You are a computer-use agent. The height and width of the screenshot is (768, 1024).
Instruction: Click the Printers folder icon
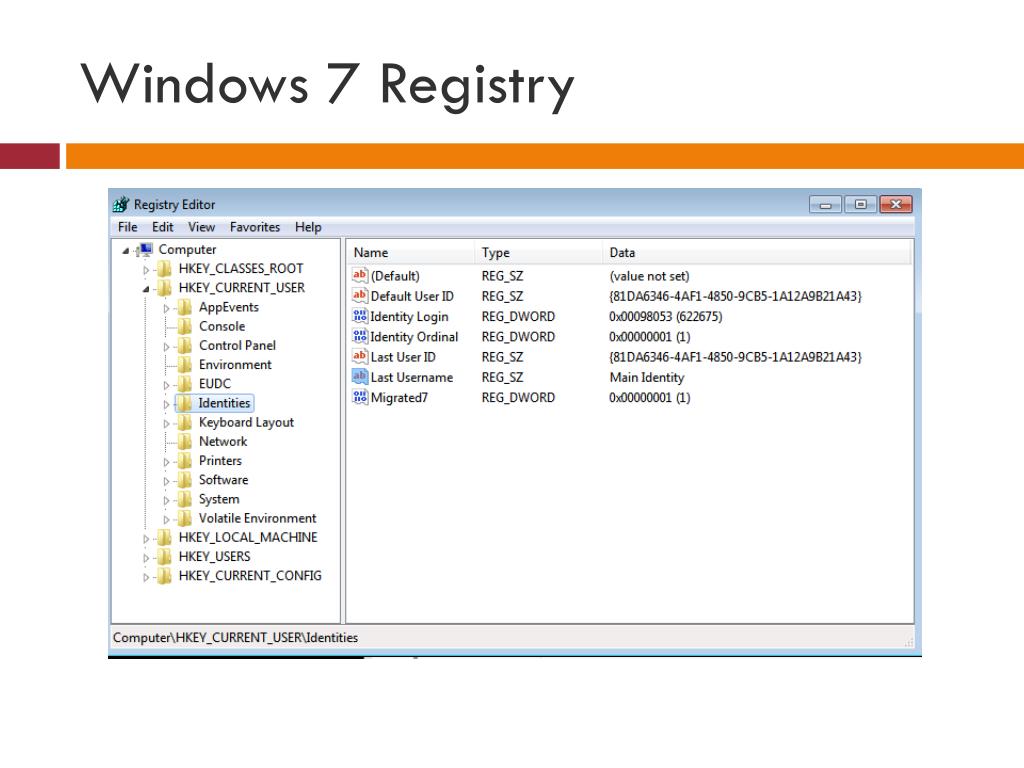coord(185,460)
